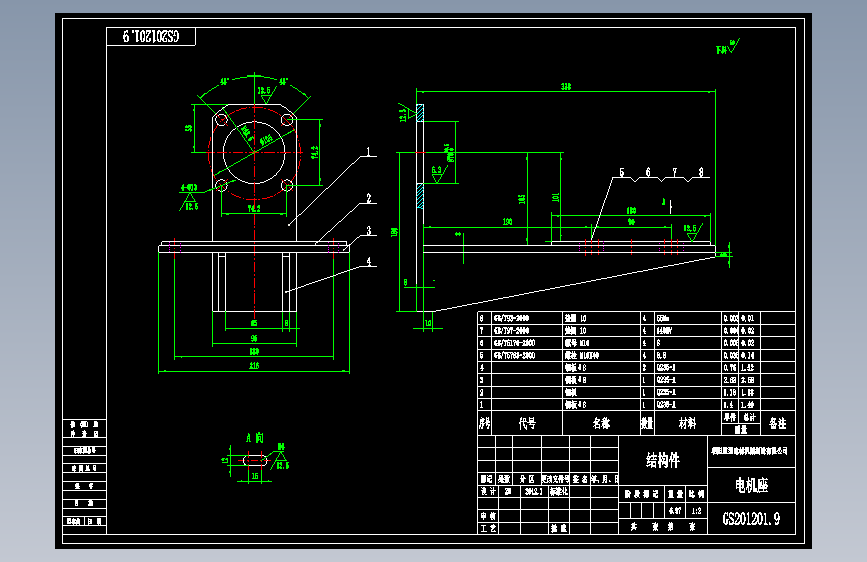The height and width of the screenshot is (562, 867).
Task: Click balloon number 2 leader label in front view
Action: tap(369, 198)
